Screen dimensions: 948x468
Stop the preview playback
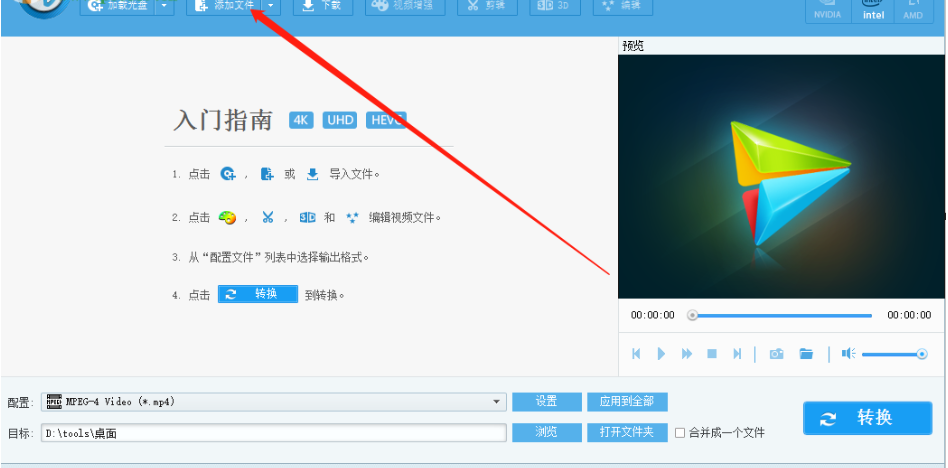pyautogui.click(x=712, y=354)
